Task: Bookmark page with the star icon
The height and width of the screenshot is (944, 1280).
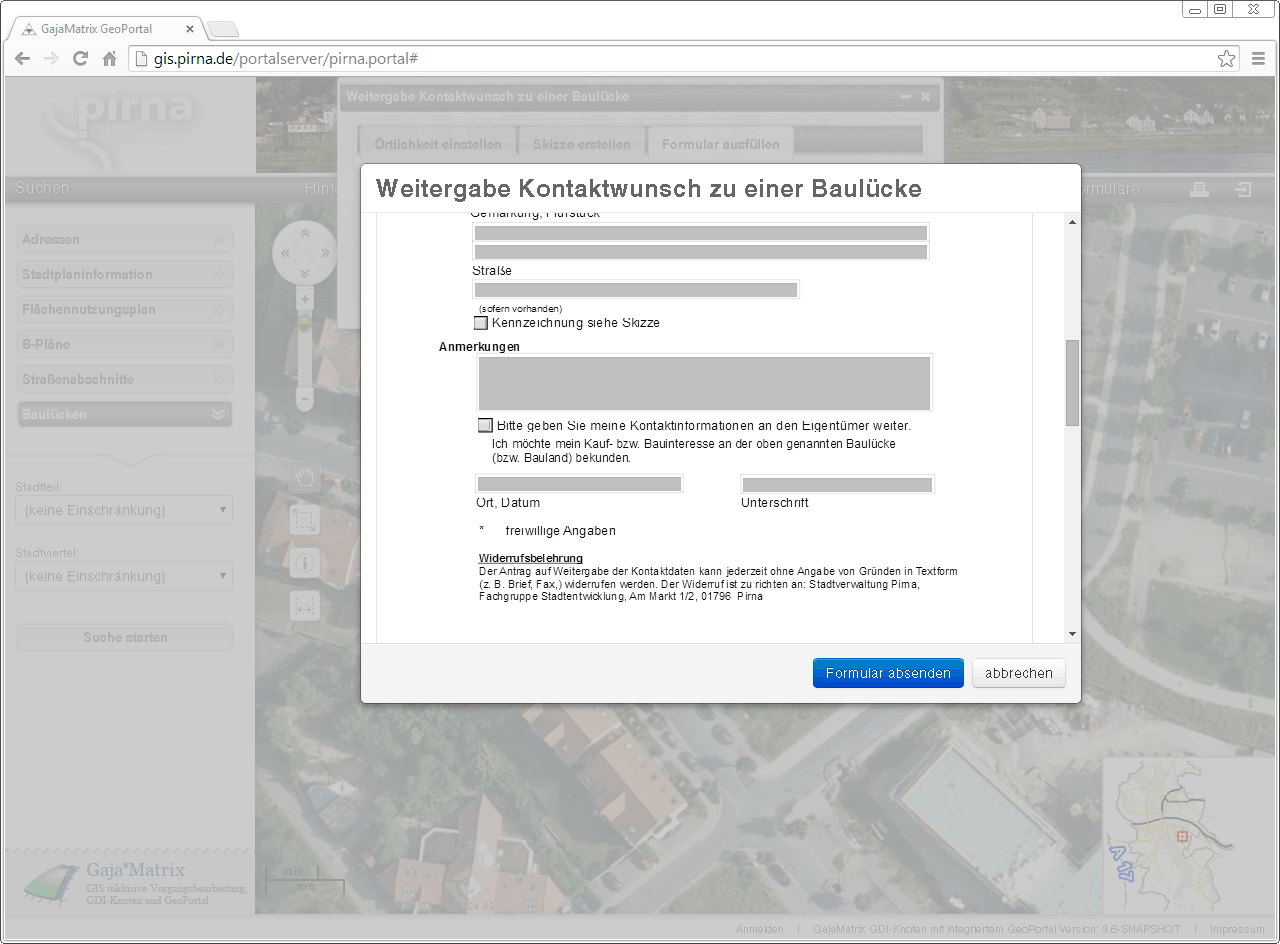Action: click(x=1226, y=59)
